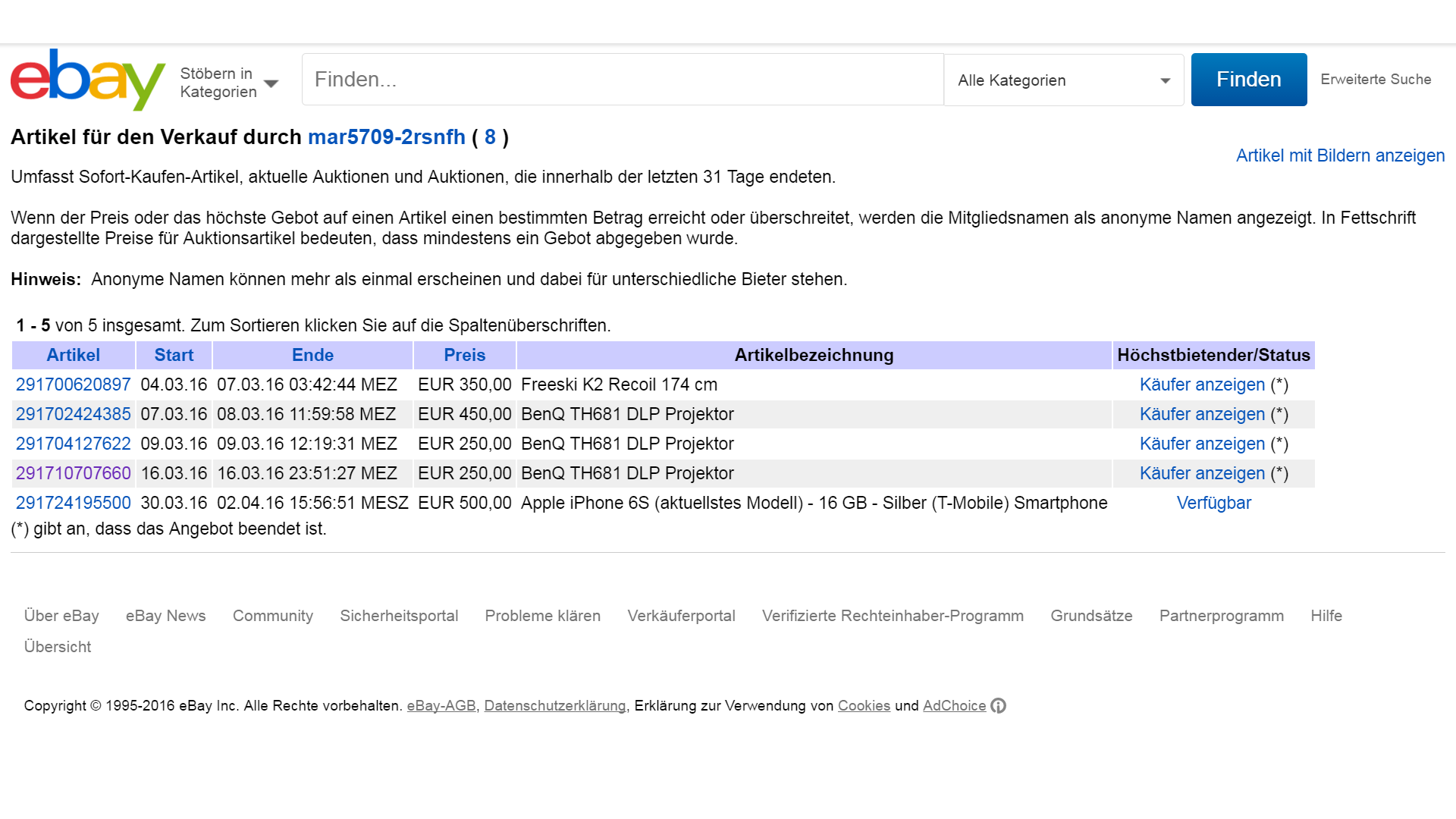1456x819 pixels.
Task: Open seller feedback score 8
Action: [x=490, y=137]
